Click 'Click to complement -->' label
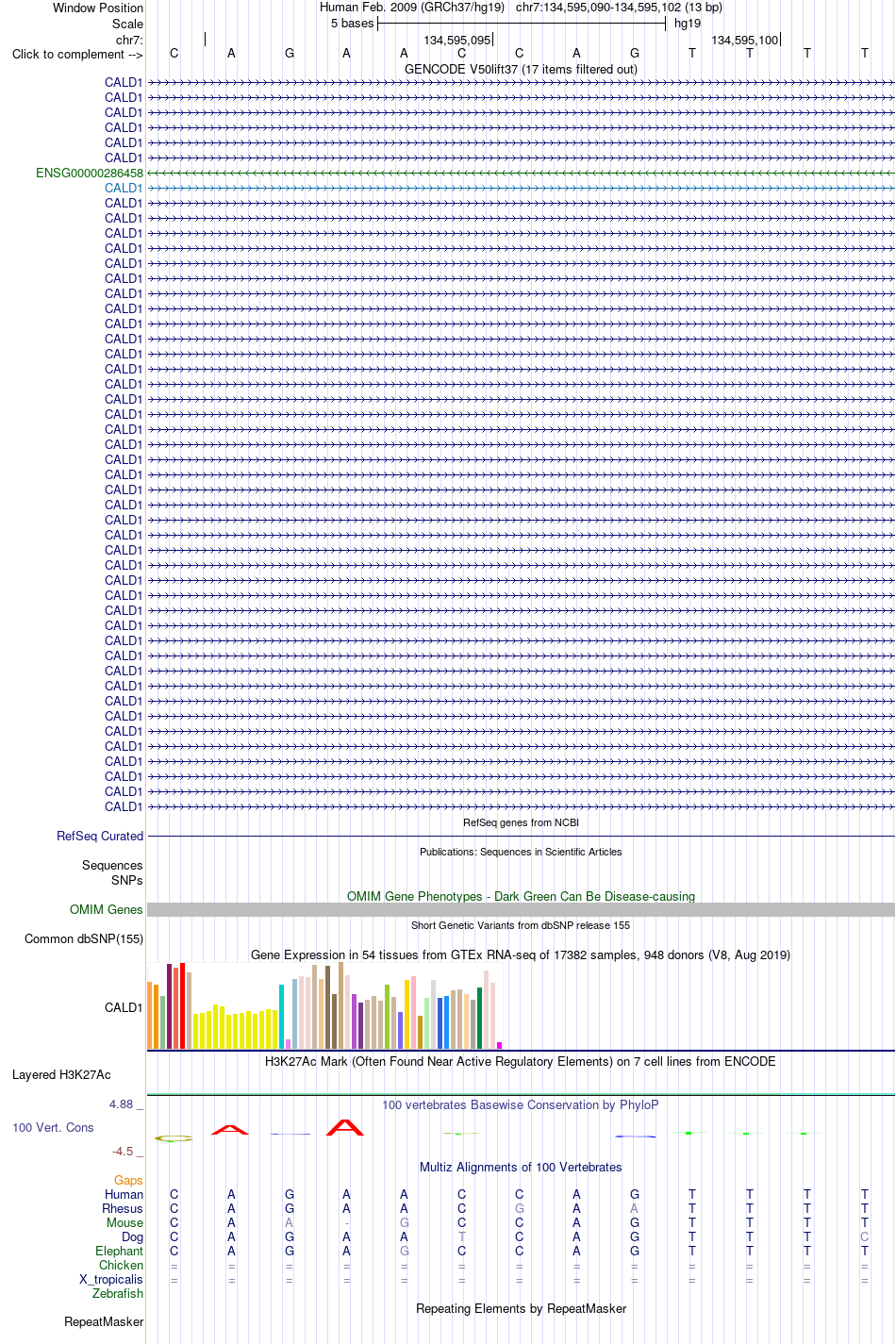 coord(77,54)
